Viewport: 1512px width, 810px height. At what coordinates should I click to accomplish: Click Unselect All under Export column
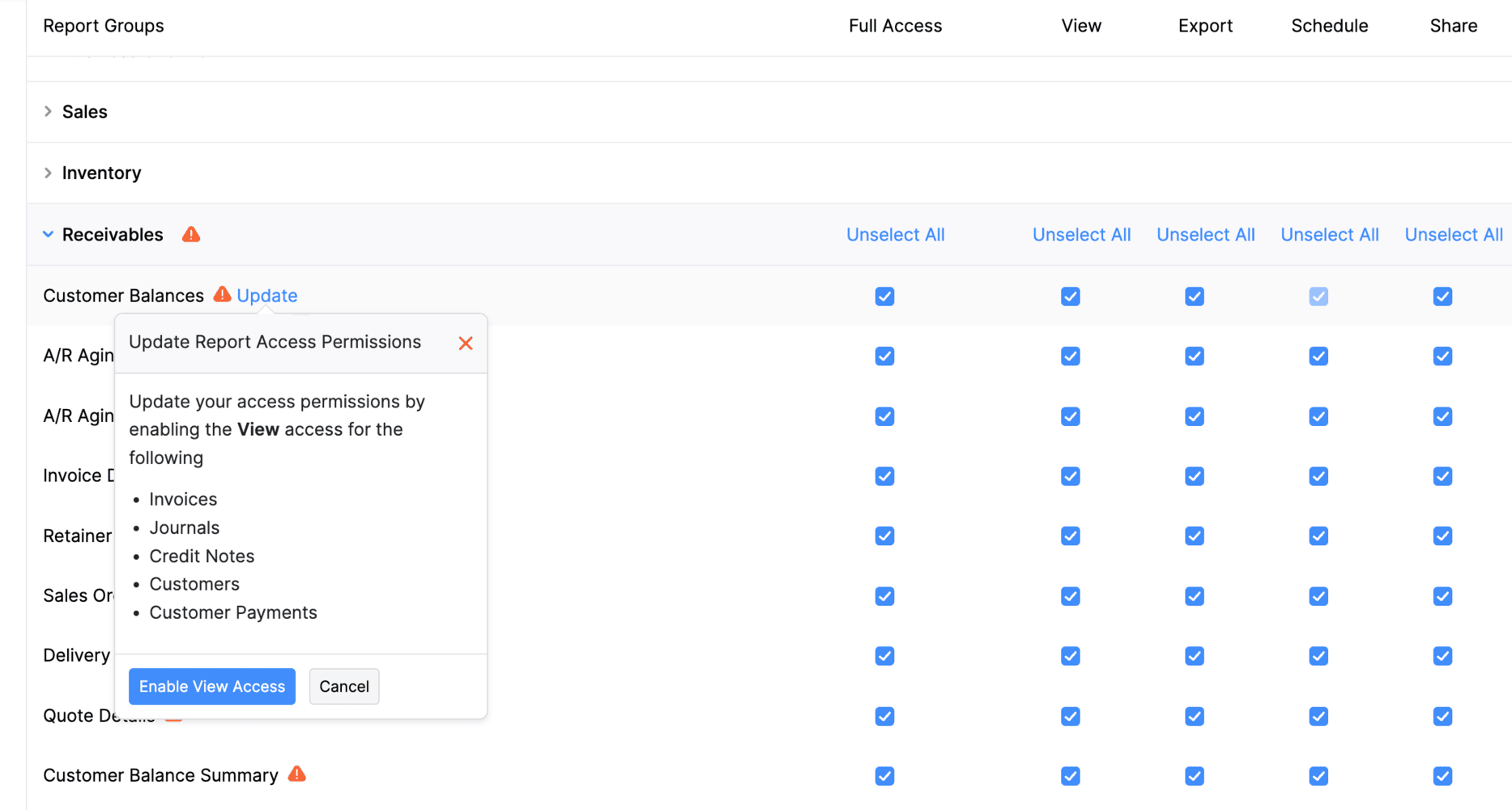pyautogui.click(x=1205, y=235)
